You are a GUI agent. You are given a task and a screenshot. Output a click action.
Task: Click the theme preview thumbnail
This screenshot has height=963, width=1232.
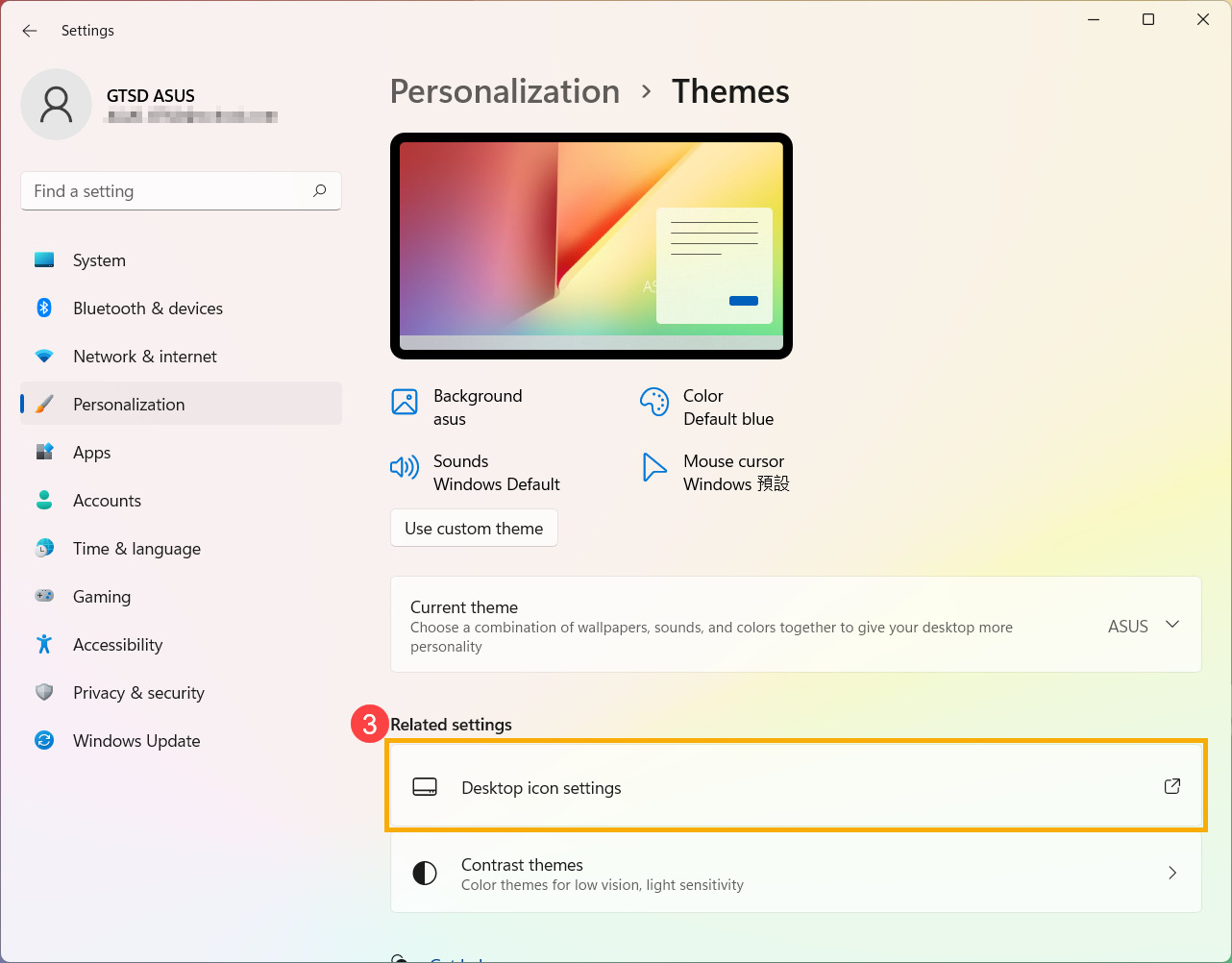591,246
